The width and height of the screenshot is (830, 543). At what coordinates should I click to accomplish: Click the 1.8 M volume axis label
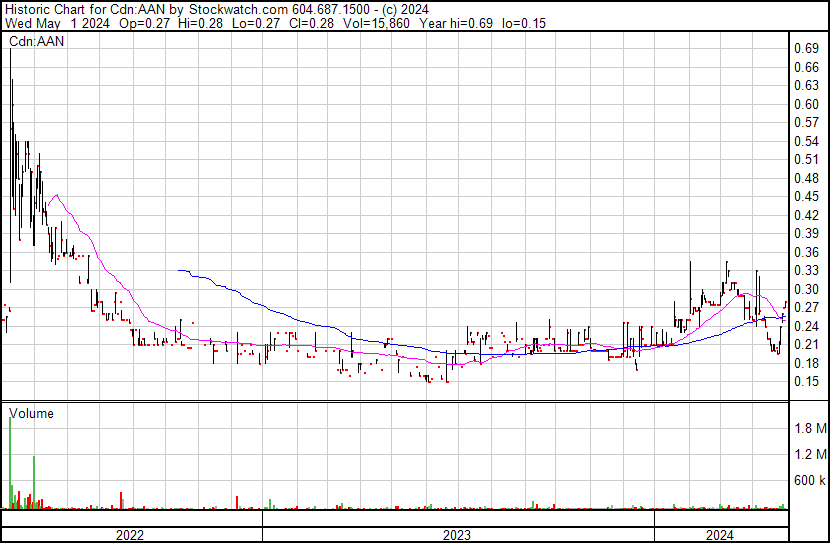pos(809,429)
